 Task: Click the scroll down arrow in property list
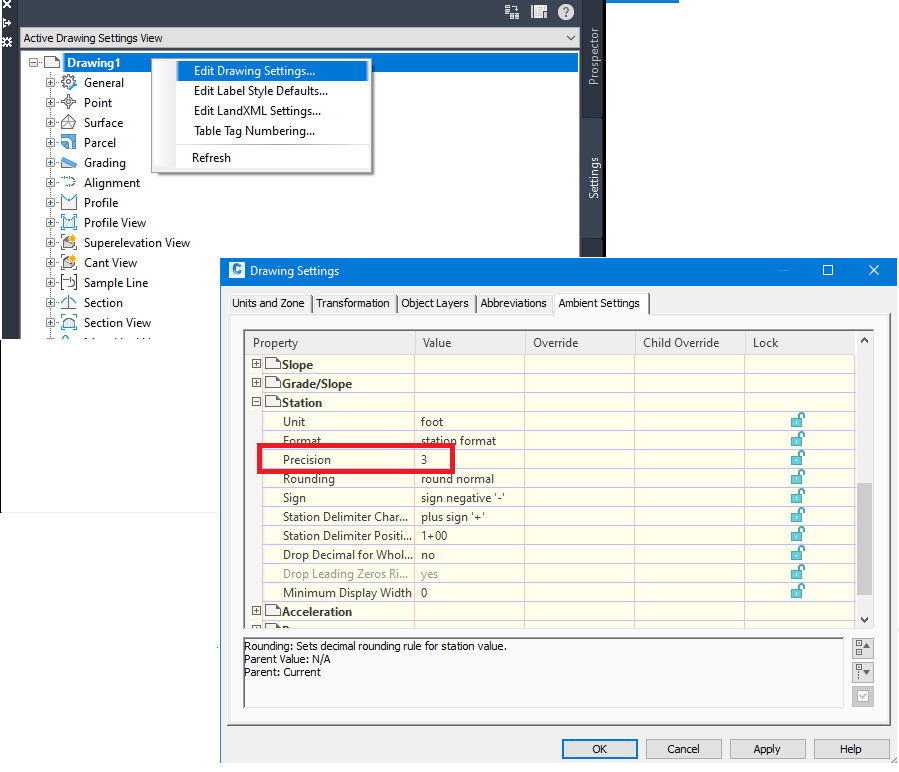(865, 619)
